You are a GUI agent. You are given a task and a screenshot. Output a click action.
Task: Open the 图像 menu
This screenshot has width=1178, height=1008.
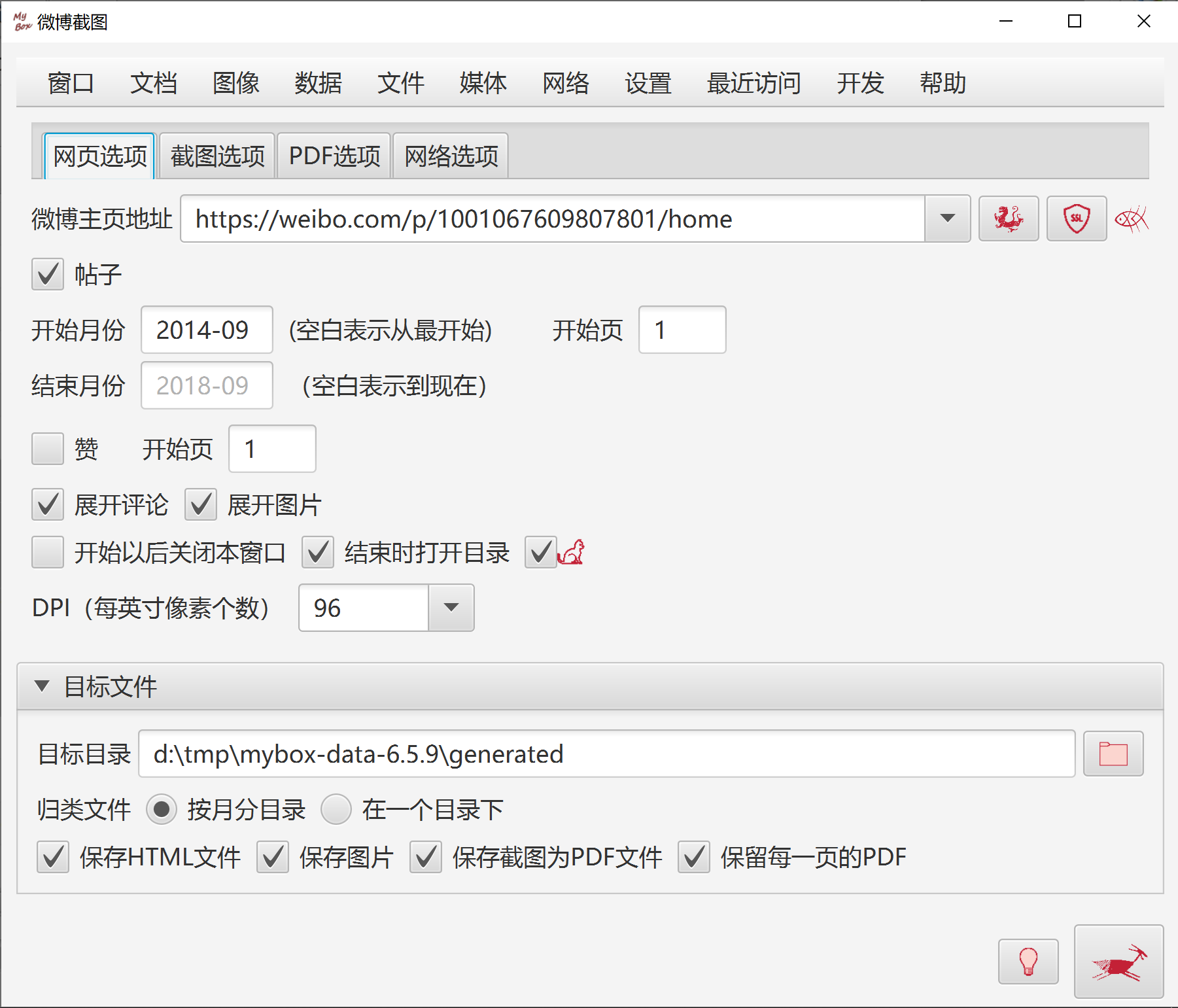(235, 83)
